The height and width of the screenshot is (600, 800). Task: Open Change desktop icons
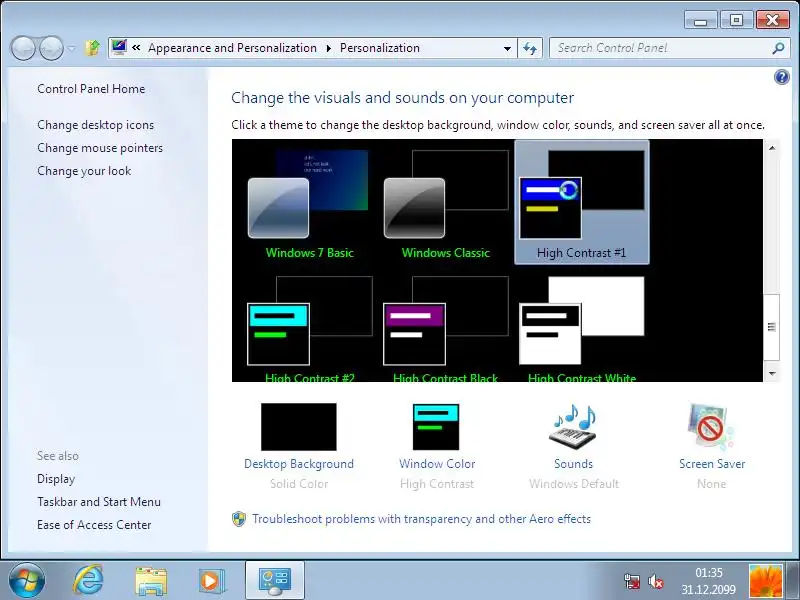click(x=95, y=125)
